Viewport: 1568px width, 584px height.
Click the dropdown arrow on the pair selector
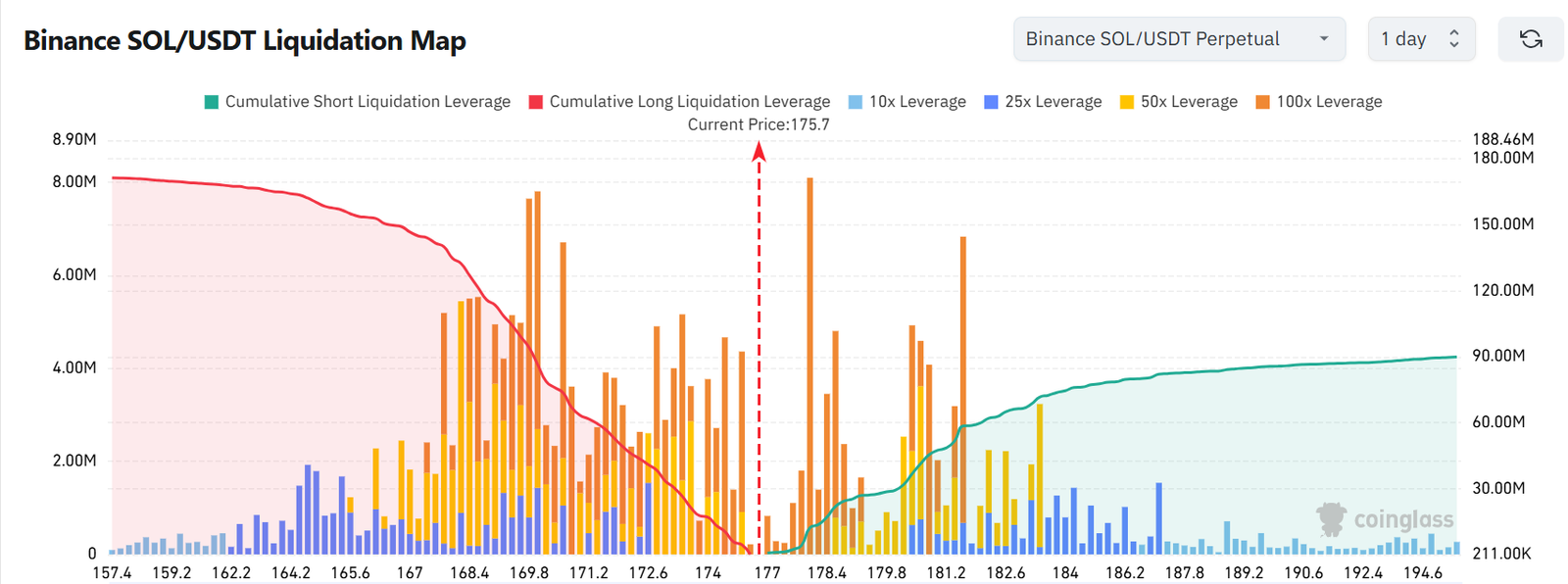[1324, 39]
